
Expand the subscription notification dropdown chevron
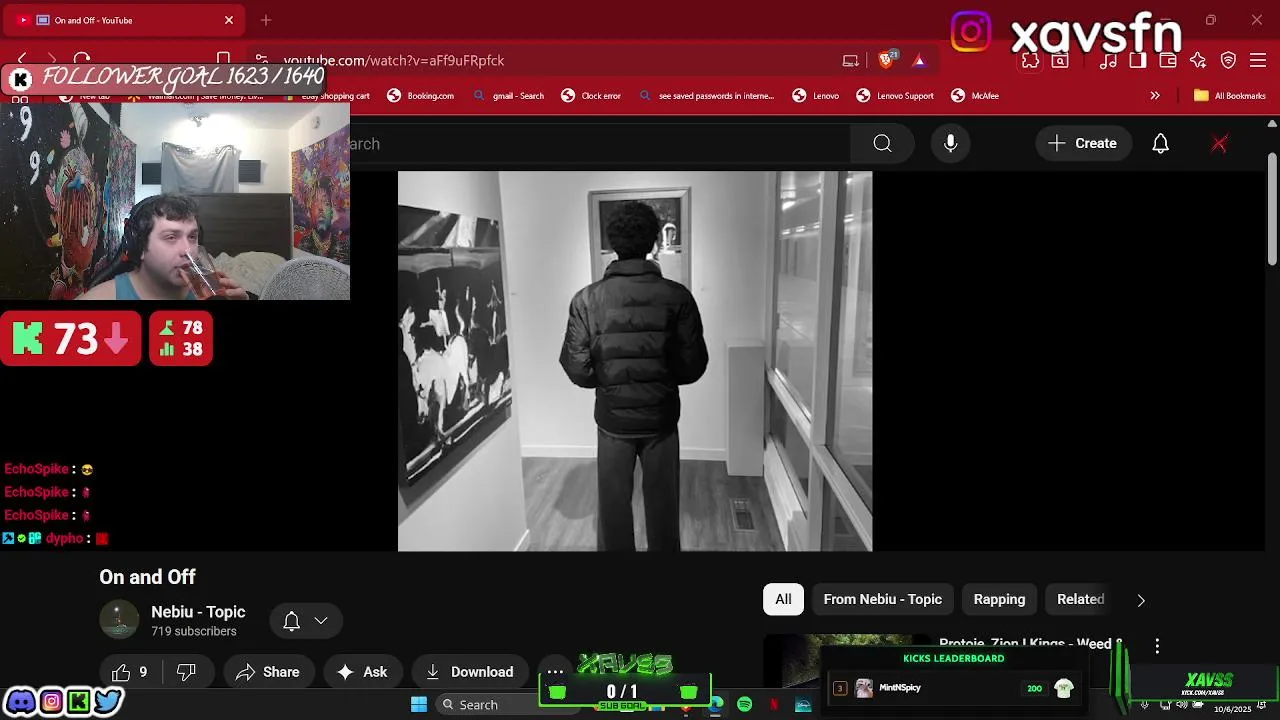click(x=321, y=621)
